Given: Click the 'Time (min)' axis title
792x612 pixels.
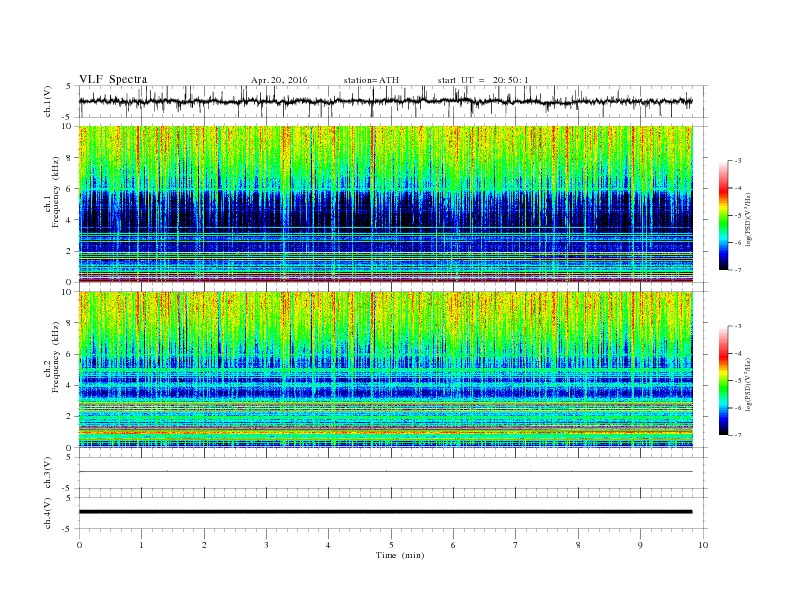Looking at the screenshot, I should tap(400, 555).
